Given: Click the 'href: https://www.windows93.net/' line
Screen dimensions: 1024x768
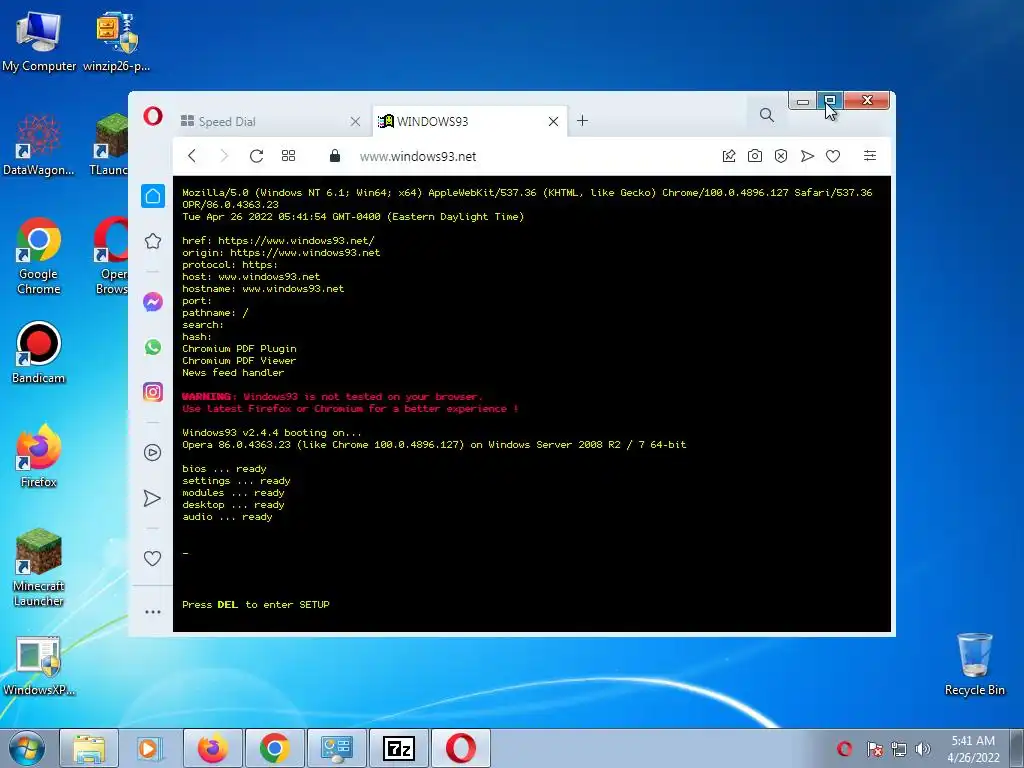Looking at the screenshot, I should click(278, 241).
